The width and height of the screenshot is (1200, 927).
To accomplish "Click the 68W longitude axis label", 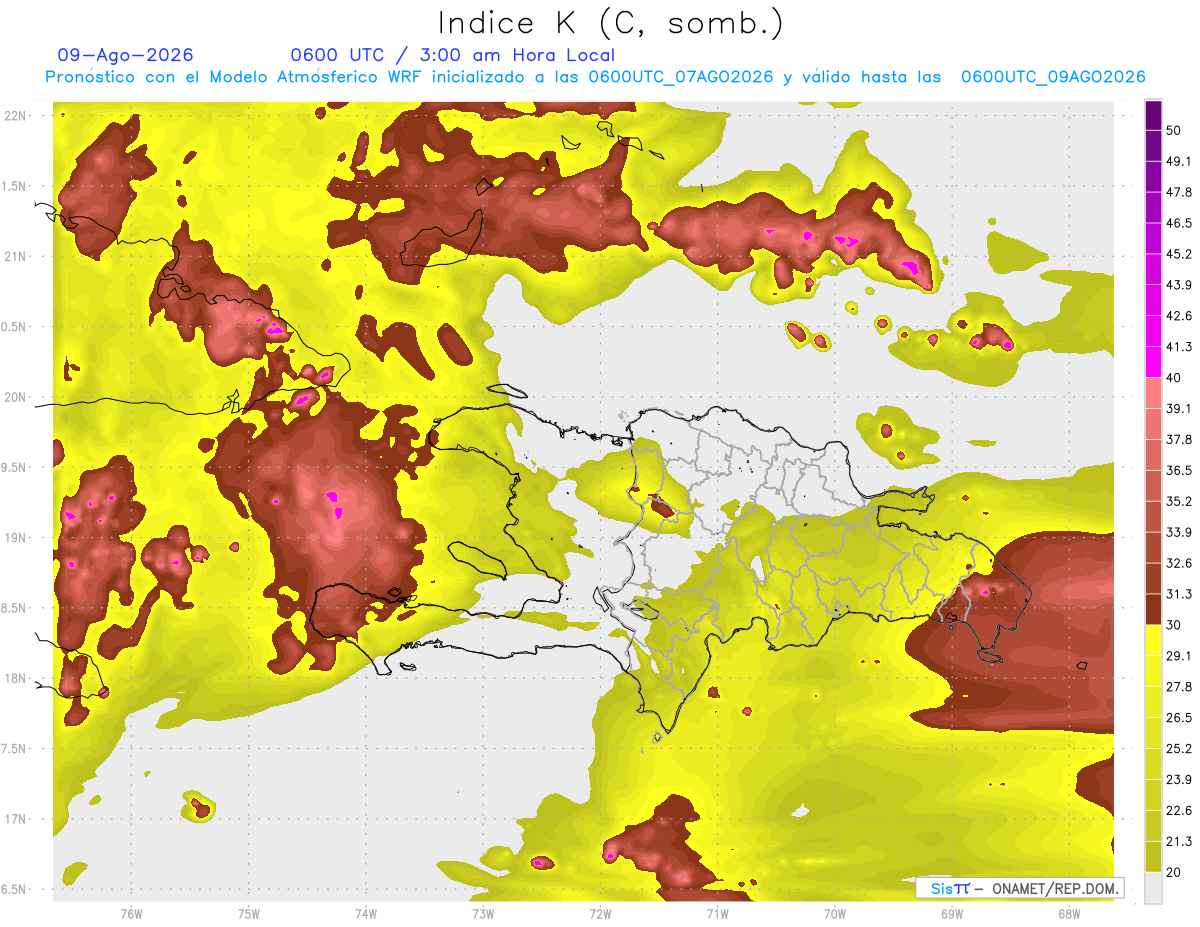I will click(1068, 913).
